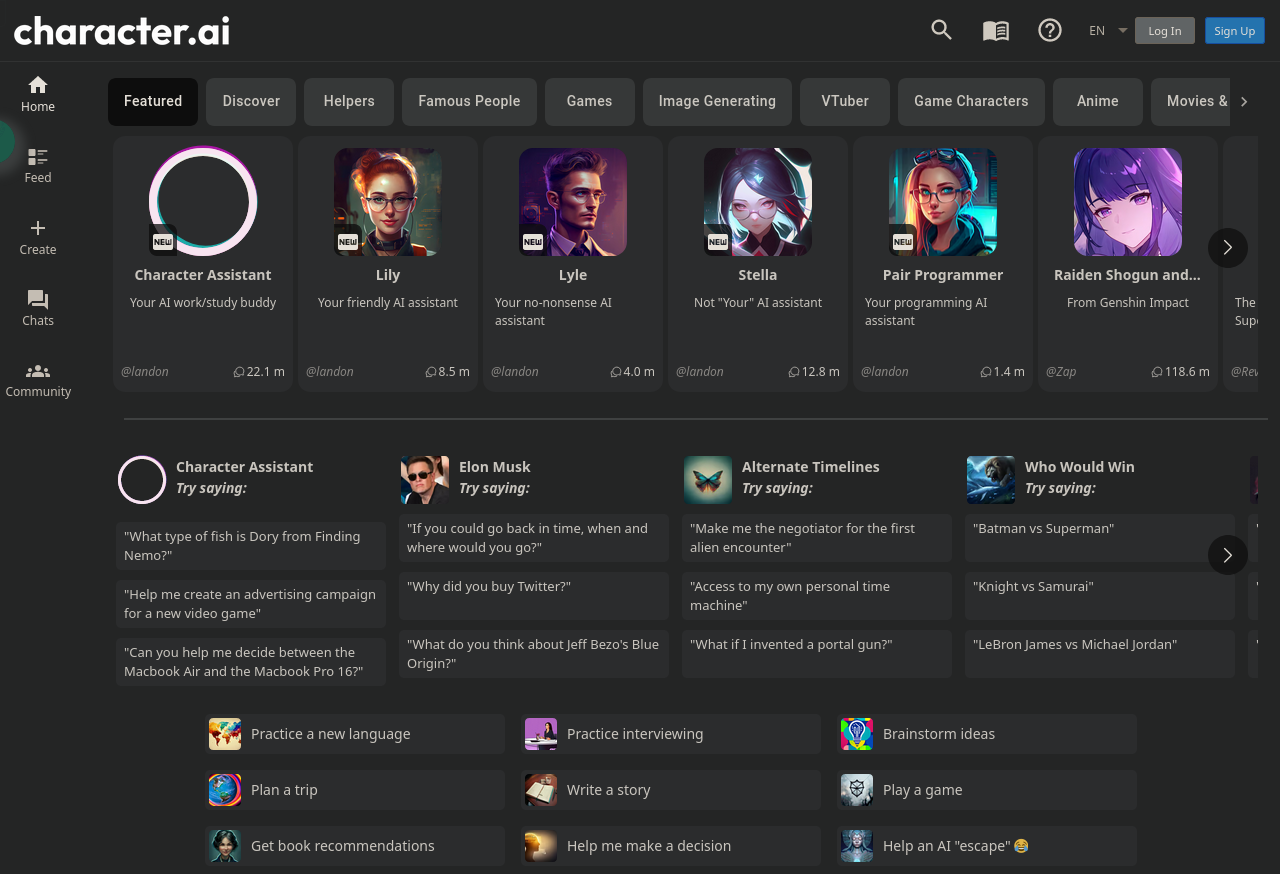
Task: Open the Games tab
Action: (x=590, y=102)
